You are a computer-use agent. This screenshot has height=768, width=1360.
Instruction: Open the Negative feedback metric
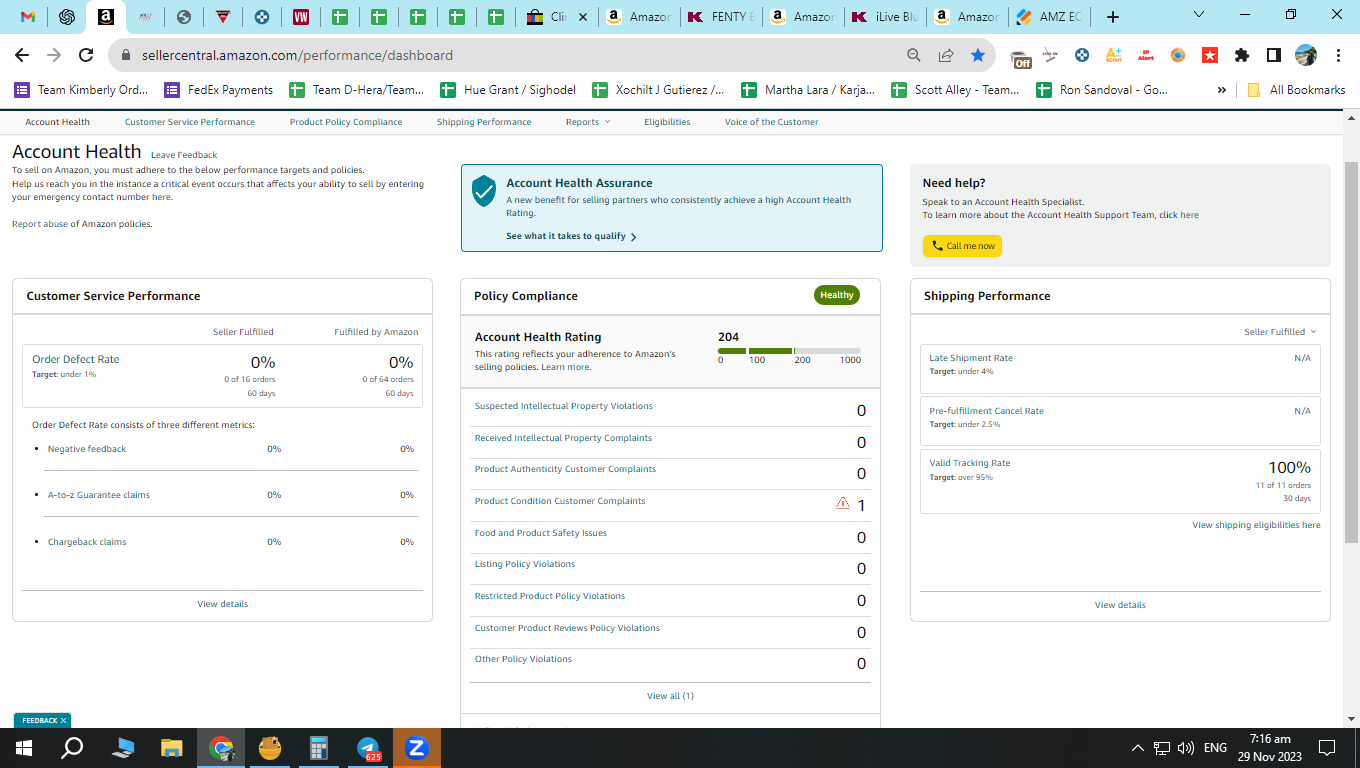tap(87, 449)
